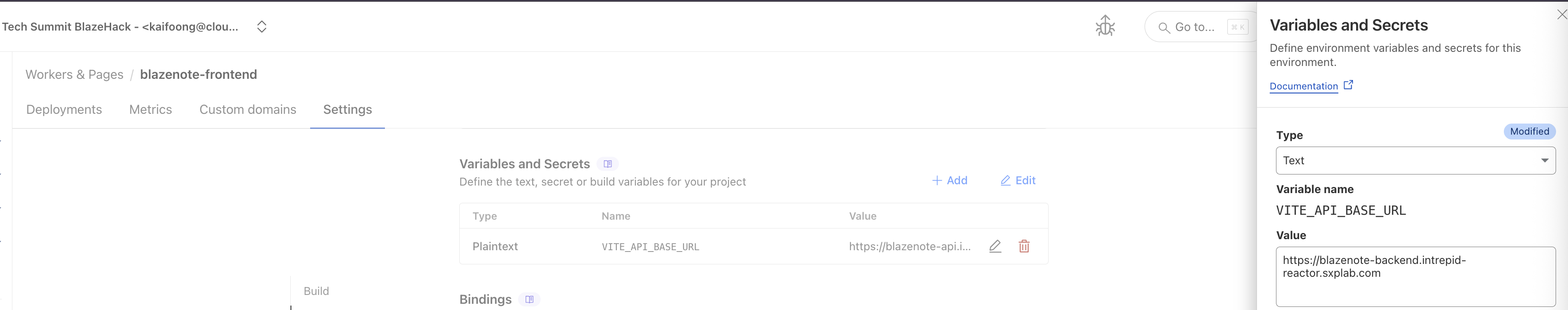Viewport: 1568px width, 310px height.
Task: Click the help icon beside the Bindings heading
Action: 529,299
